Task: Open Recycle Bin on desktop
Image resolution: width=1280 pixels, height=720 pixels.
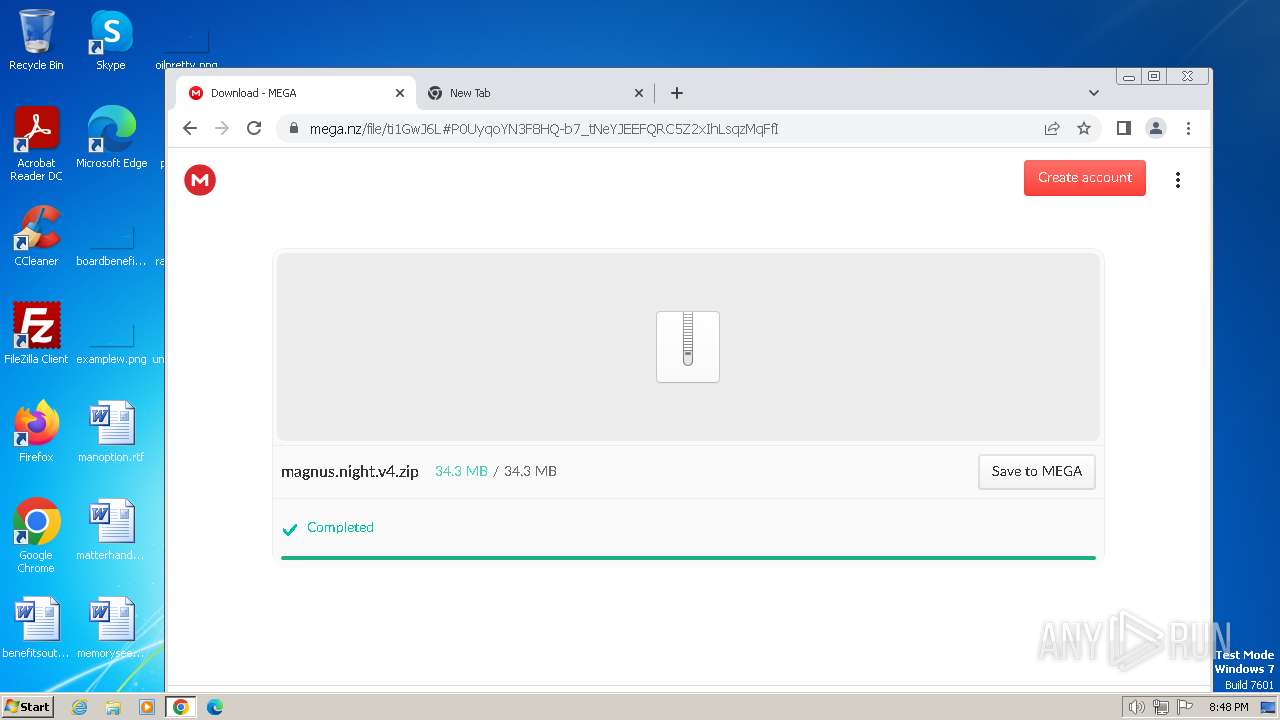Action: [36, 40]
